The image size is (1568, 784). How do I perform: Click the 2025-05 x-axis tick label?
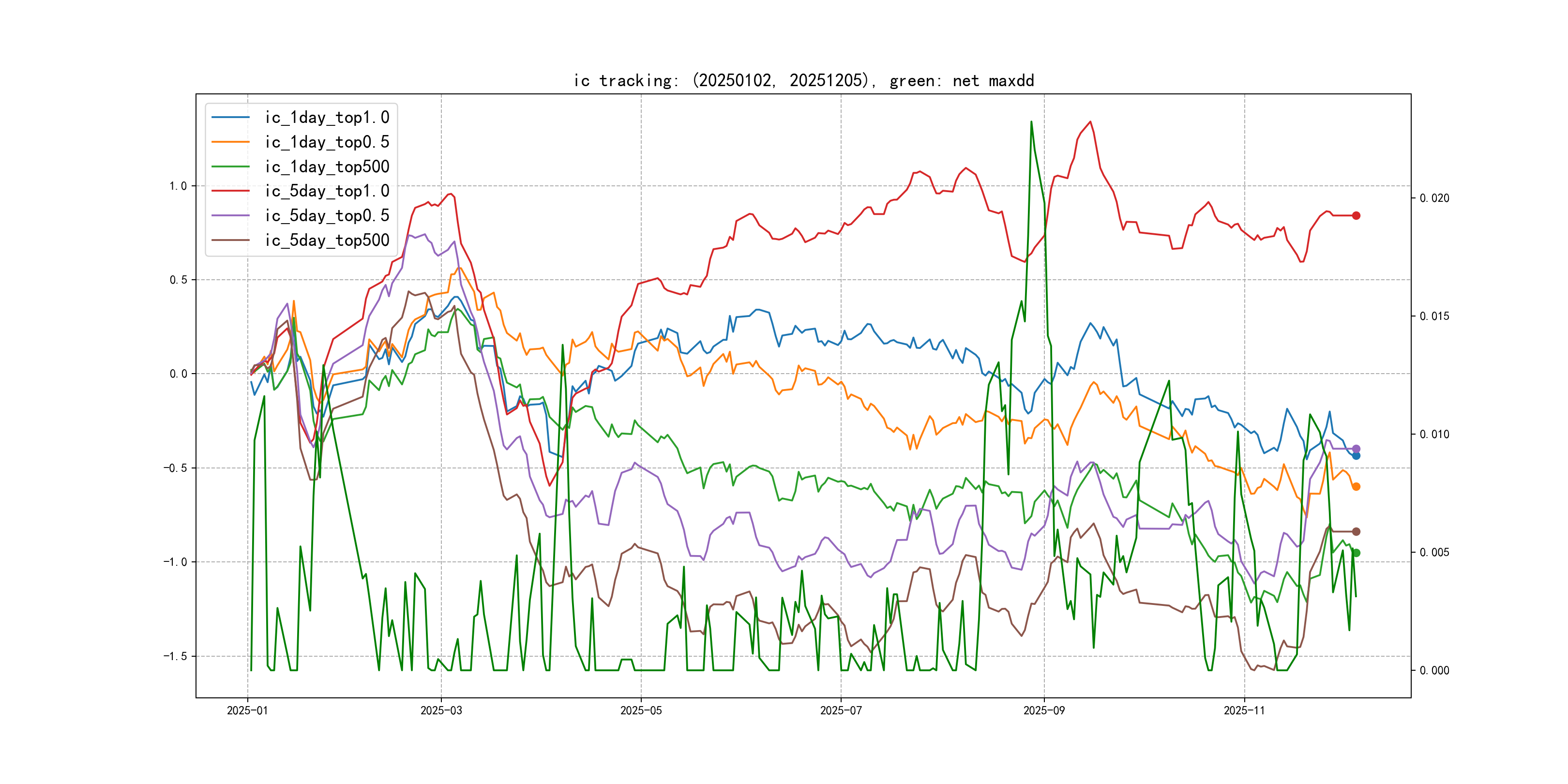pyautogui.click(x=640, y=710)
